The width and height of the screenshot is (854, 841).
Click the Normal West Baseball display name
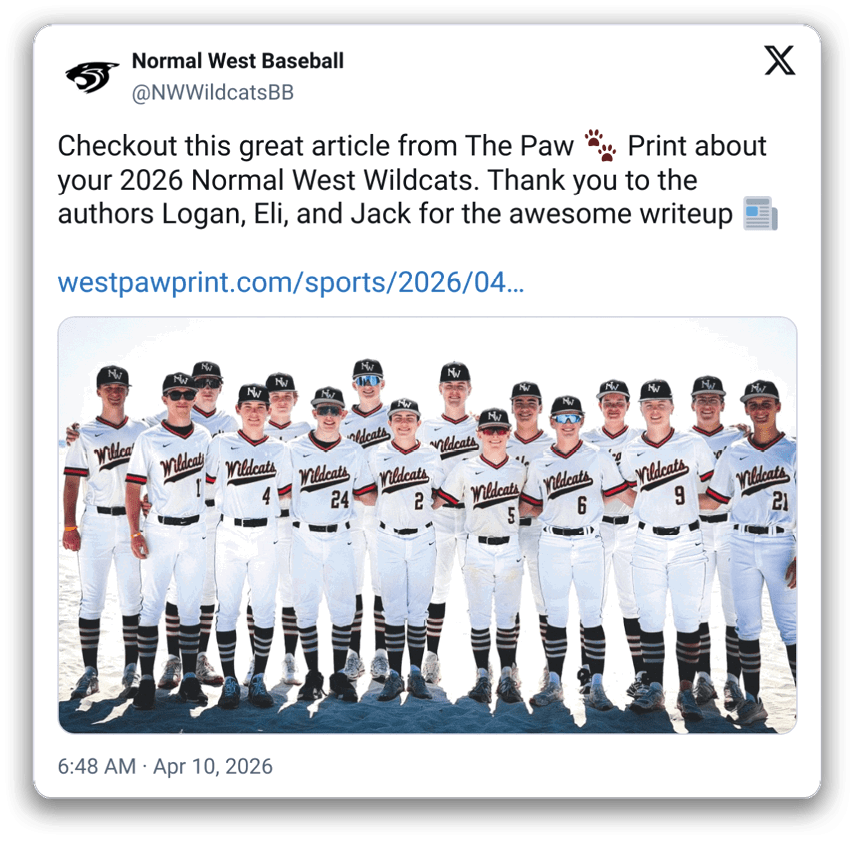(x=237, y=61)
